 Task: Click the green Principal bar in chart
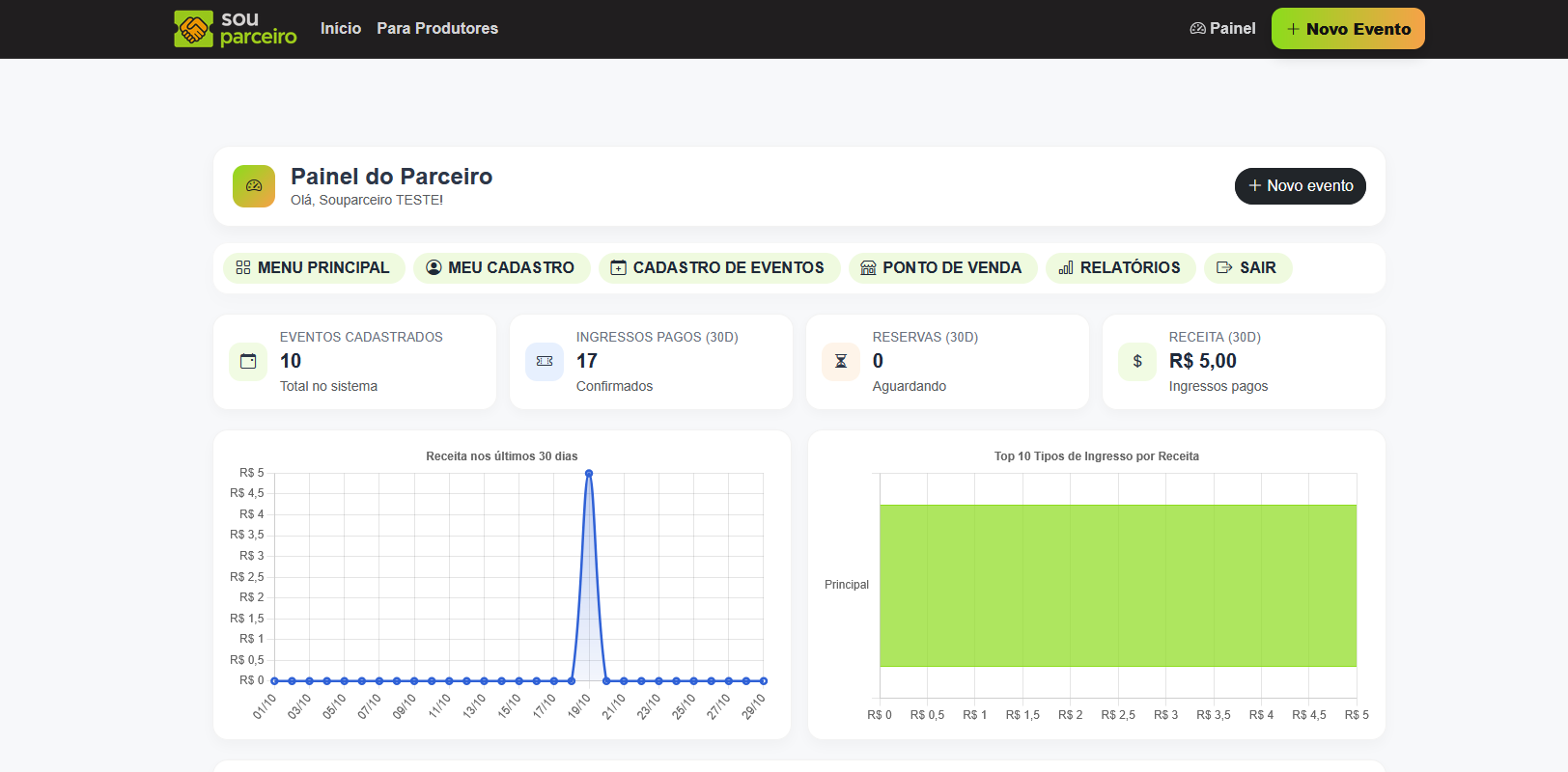(x=1117, y=585)
